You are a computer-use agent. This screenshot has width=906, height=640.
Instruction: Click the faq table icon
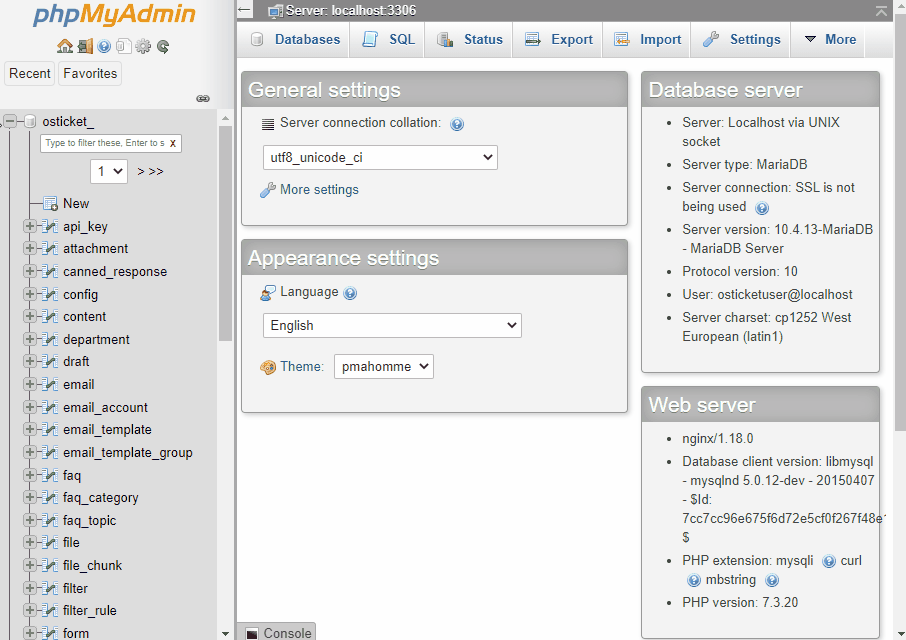50,475
